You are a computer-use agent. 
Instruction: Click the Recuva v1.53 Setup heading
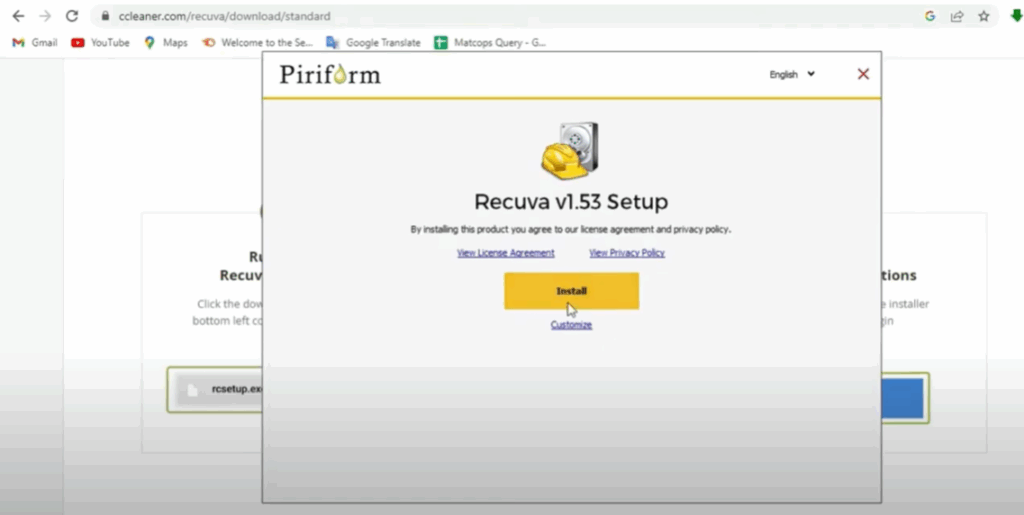pos(571,202)
